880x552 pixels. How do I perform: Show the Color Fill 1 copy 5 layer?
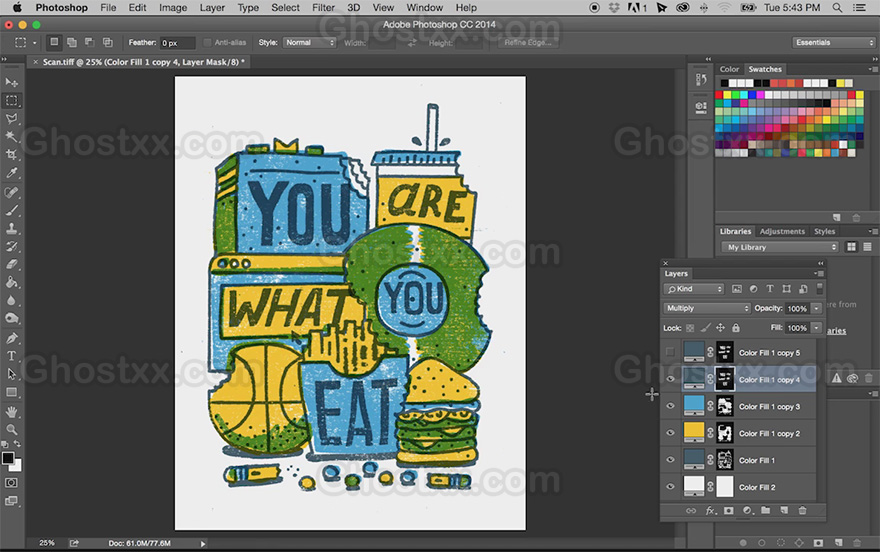[x=670, y=352]
